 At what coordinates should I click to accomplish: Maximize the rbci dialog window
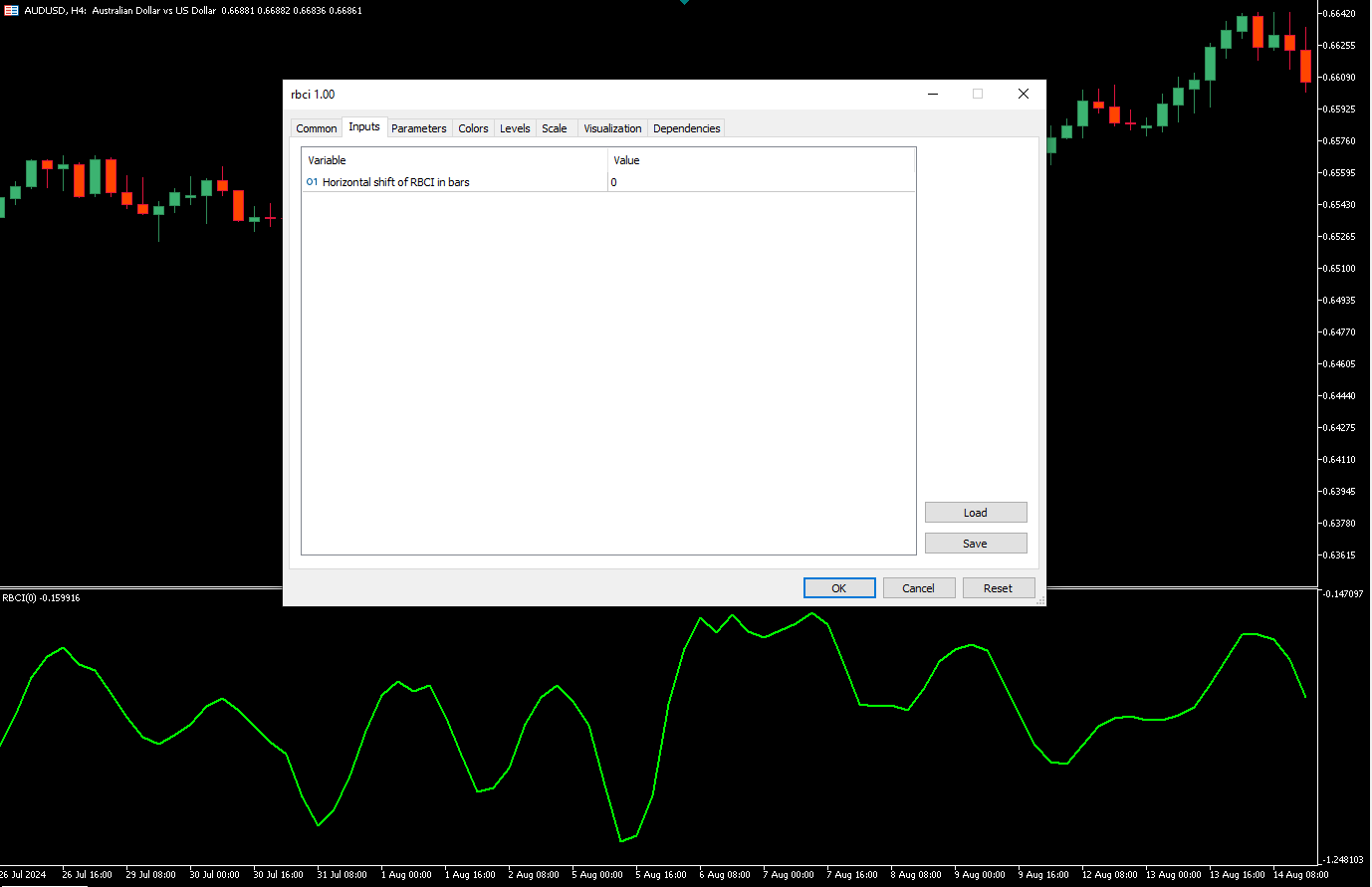point(978,94)
